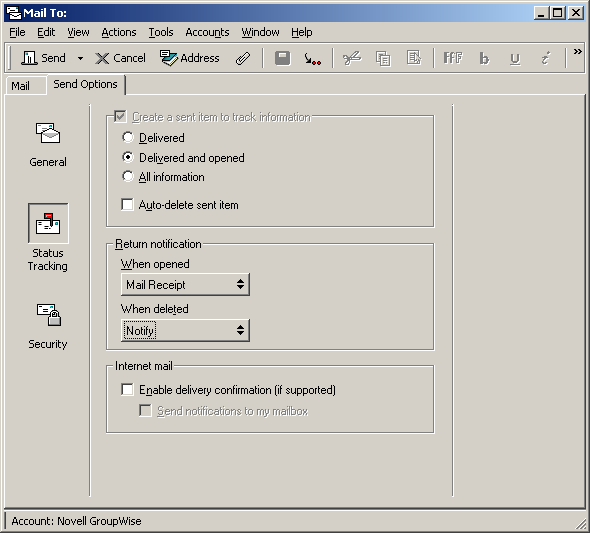Click Cancel in the toolbar
This screenshot has width=590, height=533.
click(120, 58)
